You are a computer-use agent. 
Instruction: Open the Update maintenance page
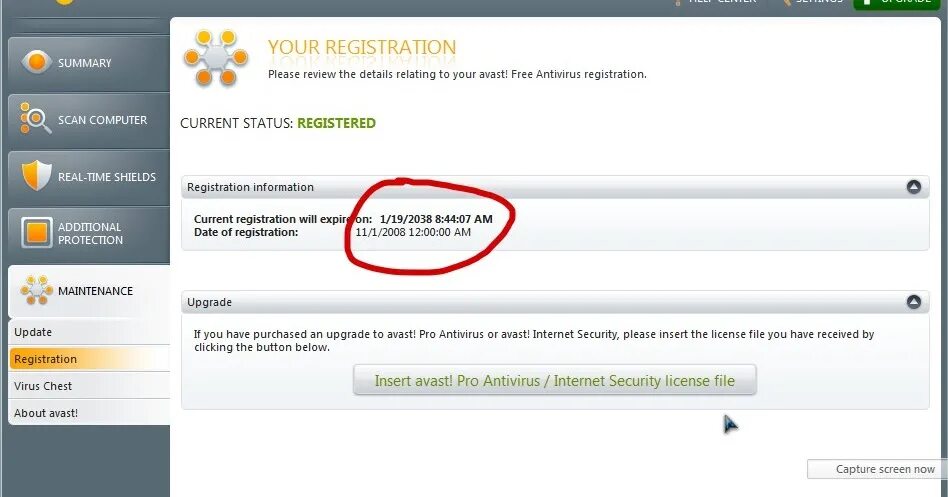click(x=34, y=332)
